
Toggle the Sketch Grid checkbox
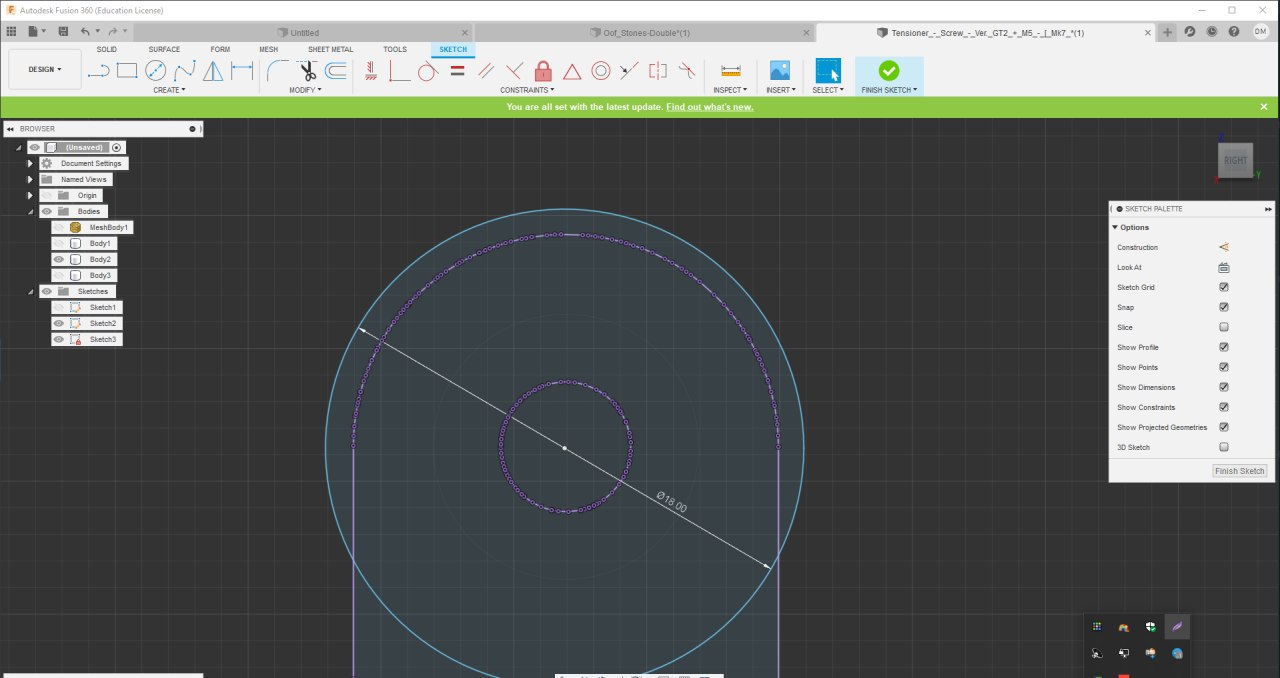[1224, 287]
